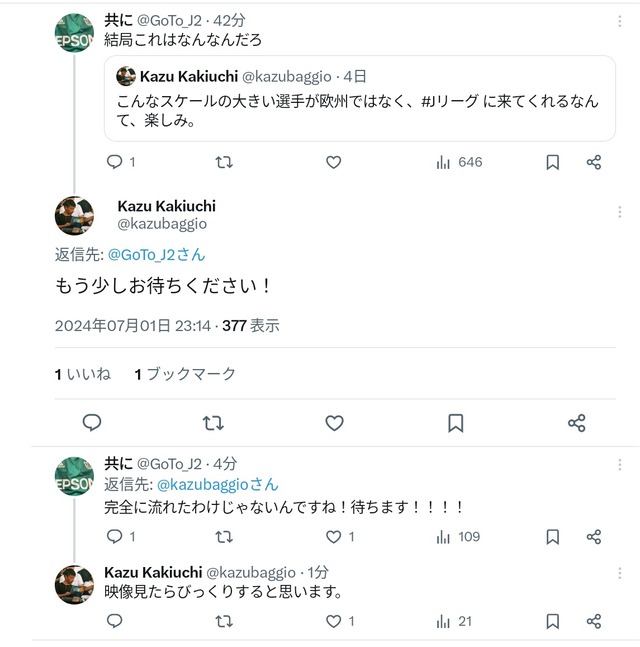Retweet the 結局これはなんなんだろ tweet

(x=224, y=162)
